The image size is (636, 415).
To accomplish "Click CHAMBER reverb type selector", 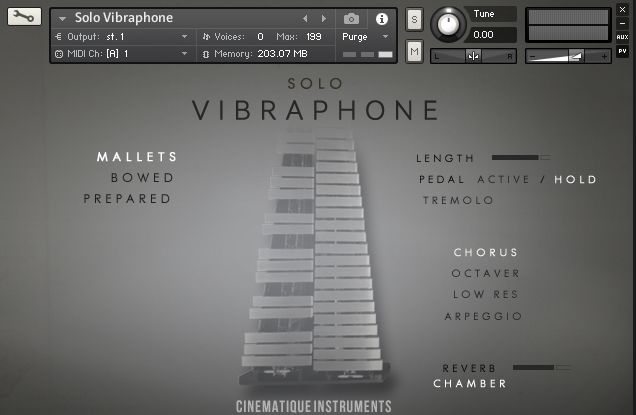I will [x=470, y=383].
